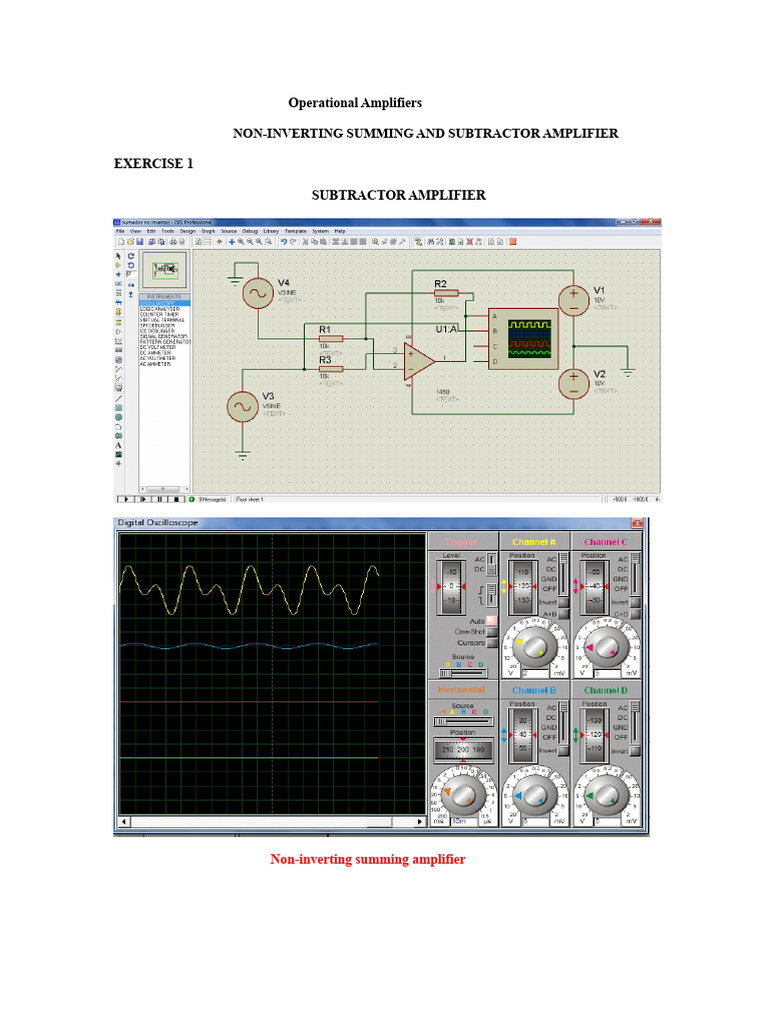768x1024 pixels.
Task: Toggle the grid display toolbar icon
Action: [x=208, y=242]
